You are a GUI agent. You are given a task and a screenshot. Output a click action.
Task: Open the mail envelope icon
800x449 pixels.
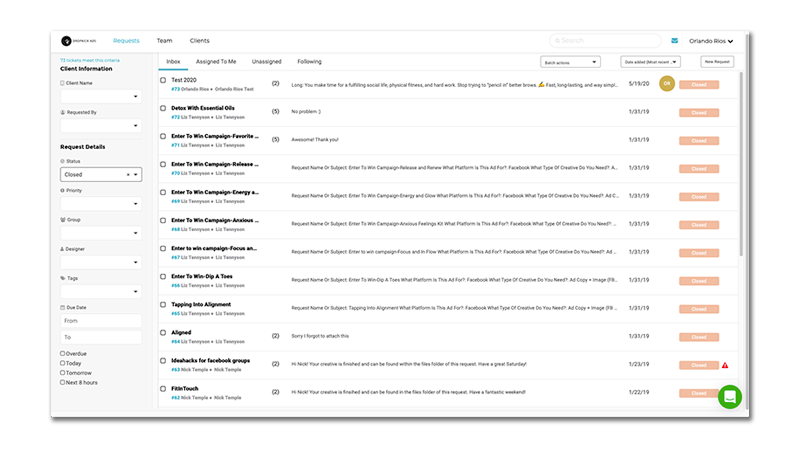pyautogui.click(x=674, y=41)
